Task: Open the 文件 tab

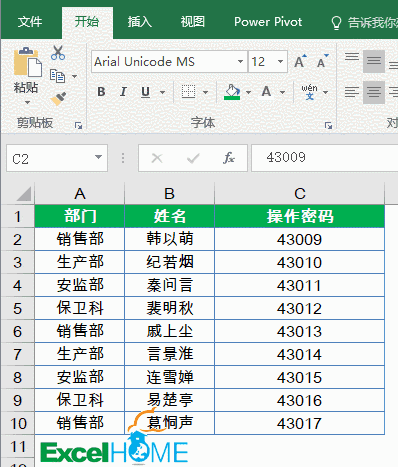Action: (x=30, y=22)
